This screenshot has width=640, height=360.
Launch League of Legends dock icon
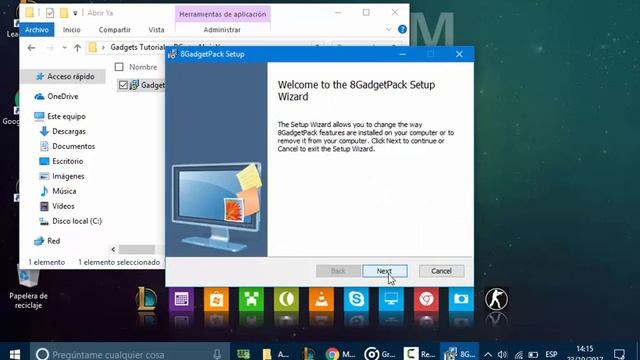pos(146,299)
